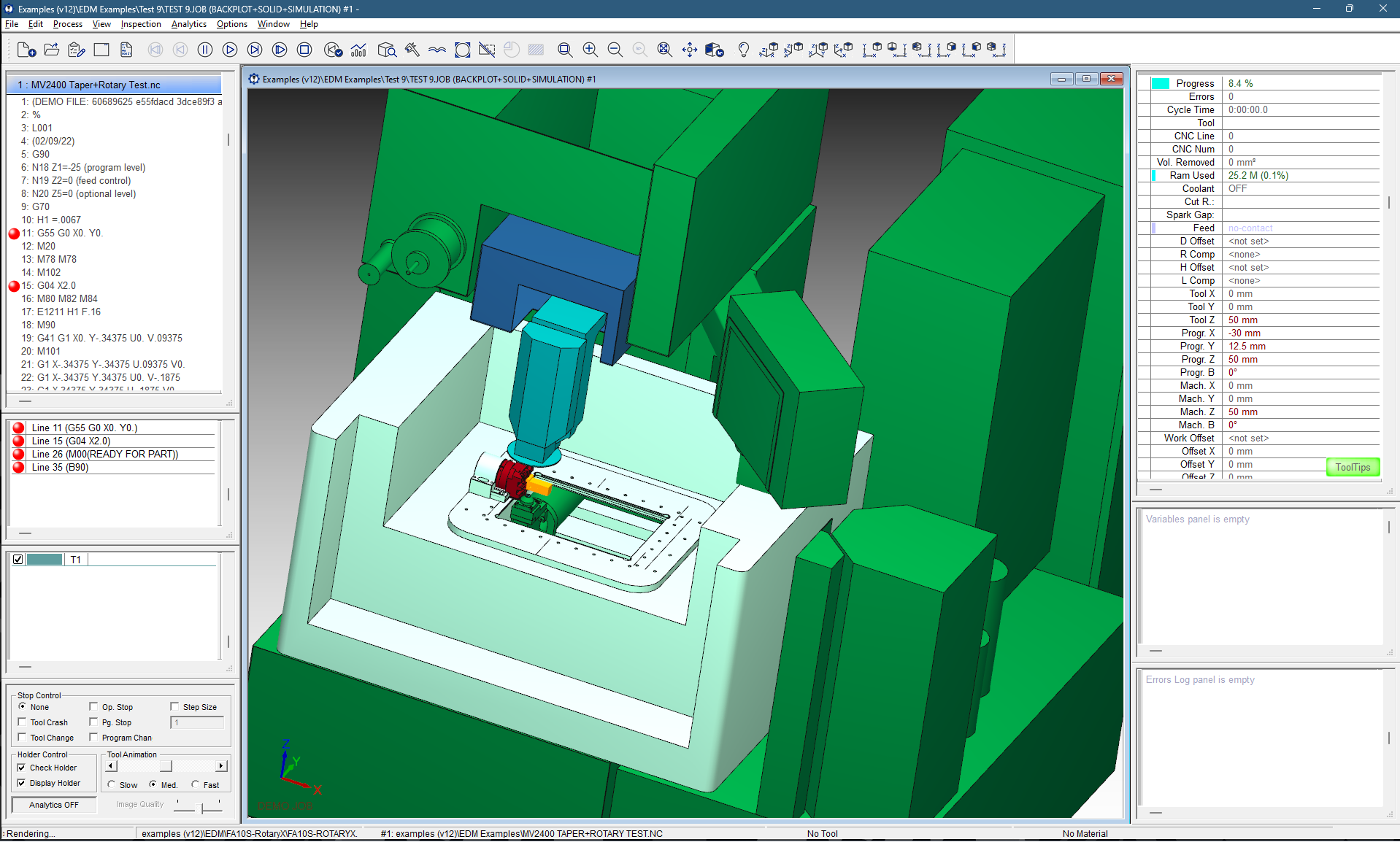Open the Inspection menu
The image size is (1400, 842).
140,24
